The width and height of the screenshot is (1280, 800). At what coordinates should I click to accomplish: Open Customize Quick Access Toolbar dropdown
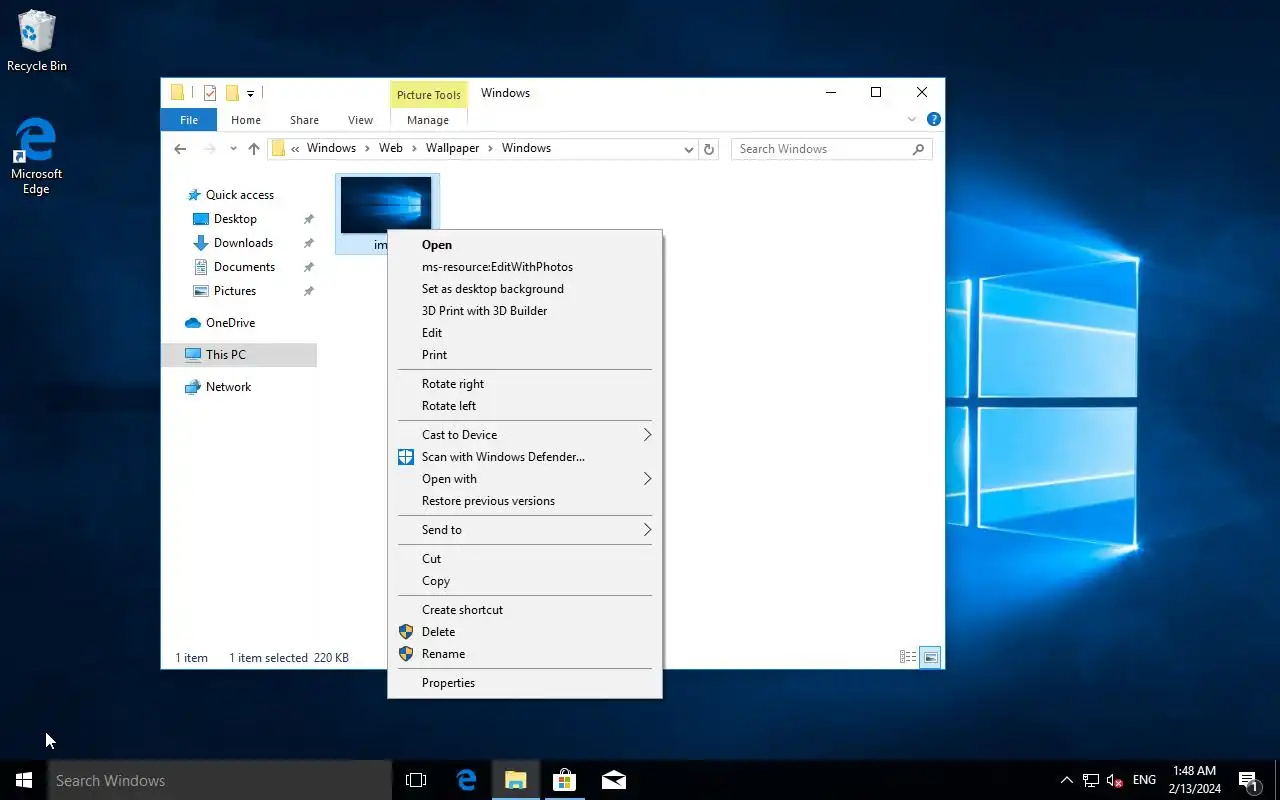[x=250, y=93]
